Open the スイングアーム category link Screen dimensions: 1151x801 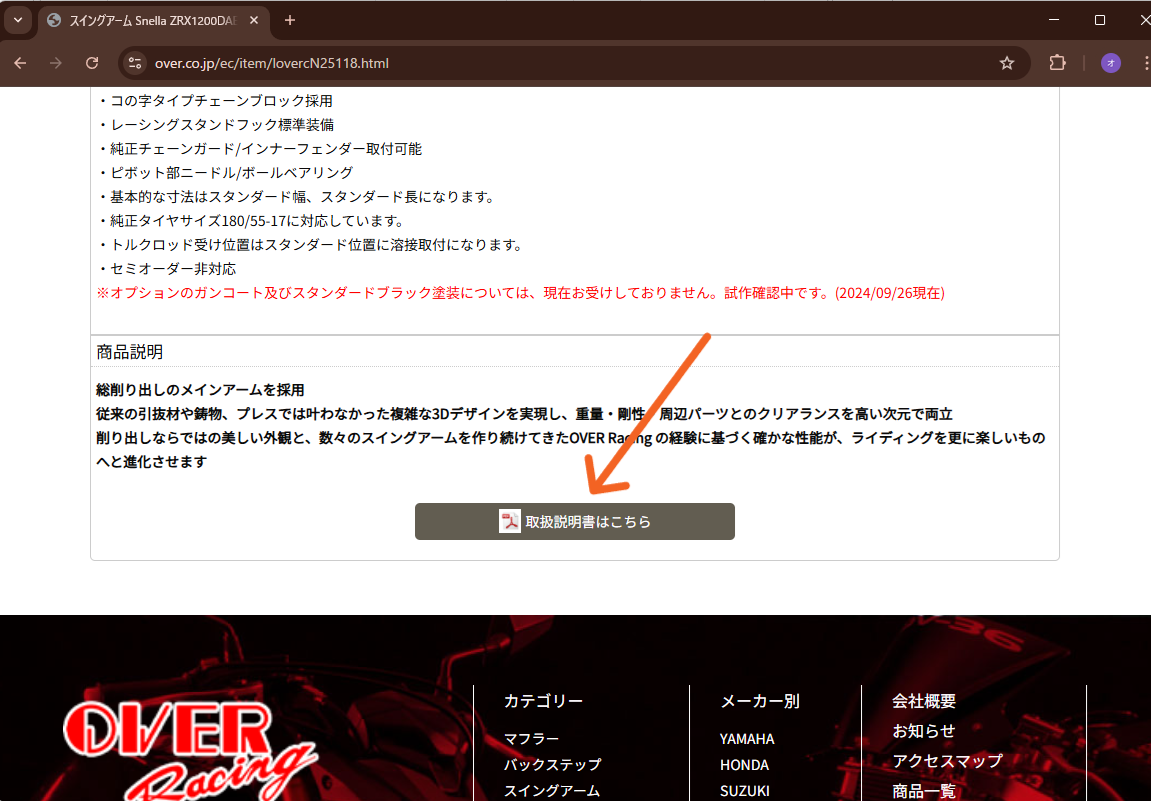click(552, 791)
